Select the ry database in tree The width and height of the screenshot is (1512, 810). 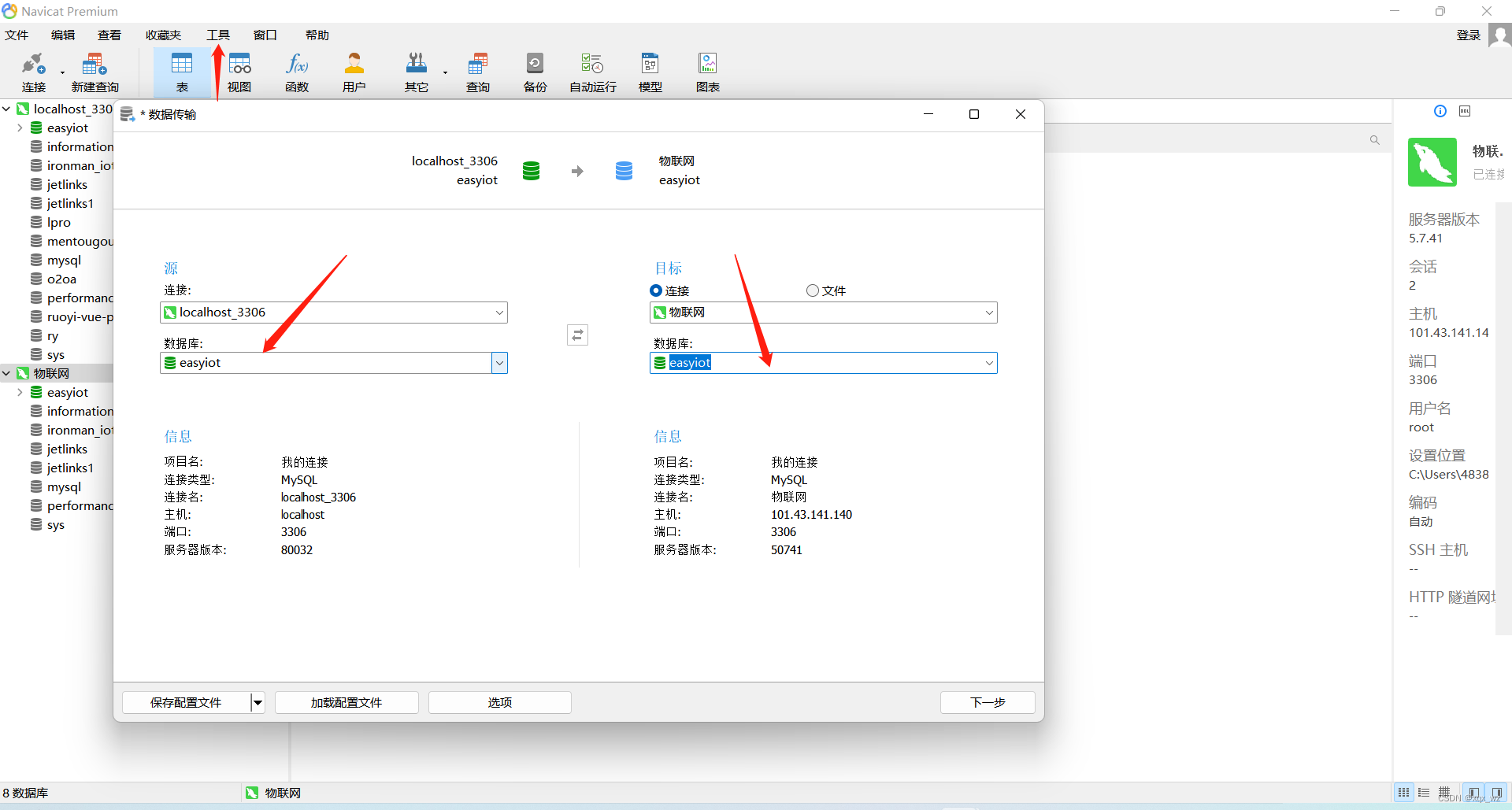pos(53,335)
